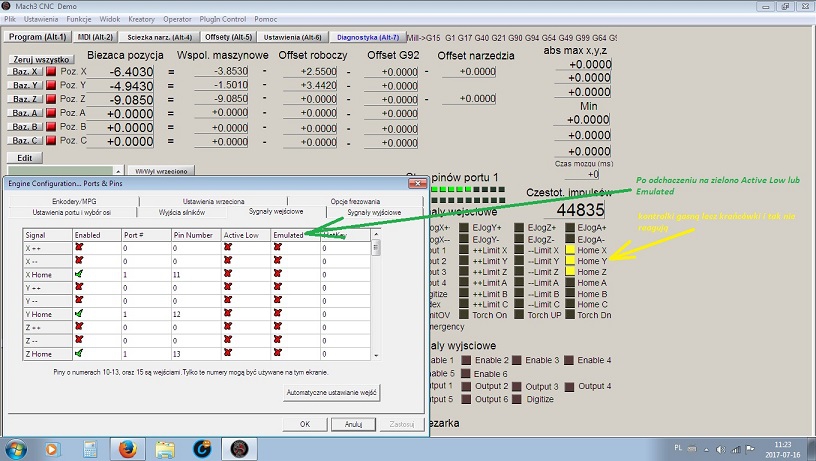Toggle Enabled for Y -- signal

pos(79,300)
